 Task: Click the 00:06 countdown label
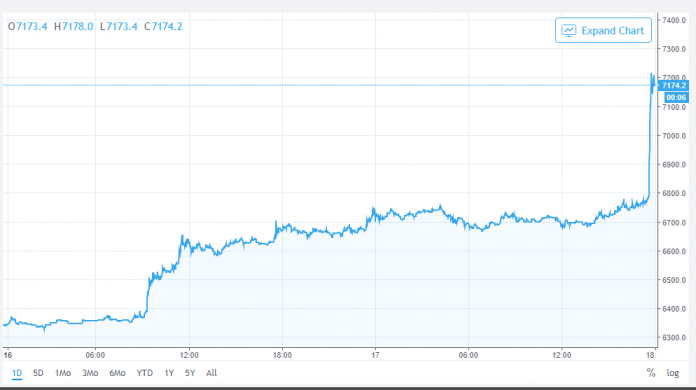click(x=676, y=98)
